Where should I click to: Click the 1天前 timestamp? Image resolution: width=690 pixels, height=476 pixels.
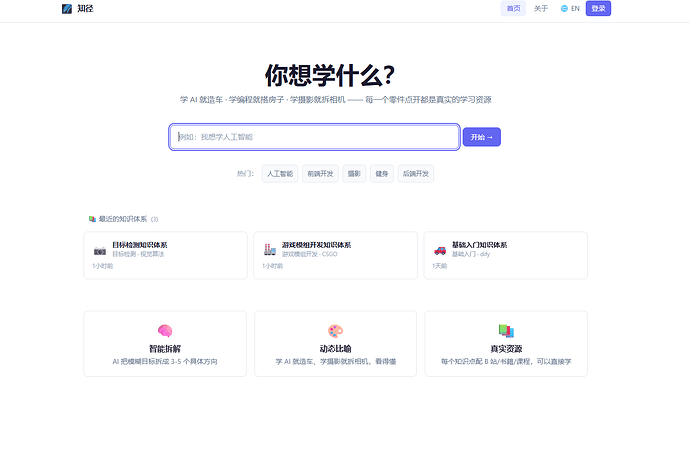[440, 266]
